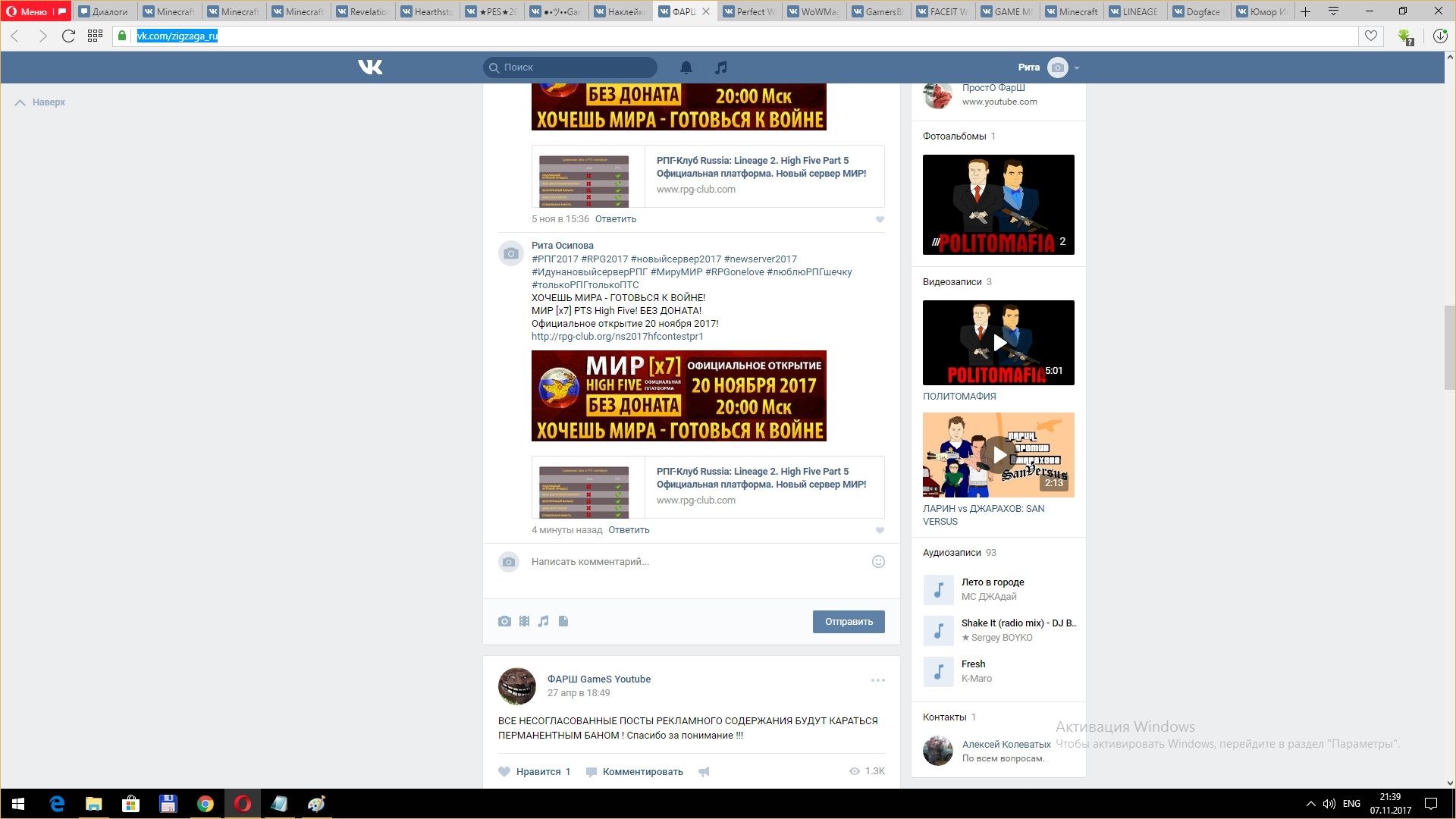Attach a document to the comment
The height and width of the screenshot is (819, 1456).
[x=563, y=621]
